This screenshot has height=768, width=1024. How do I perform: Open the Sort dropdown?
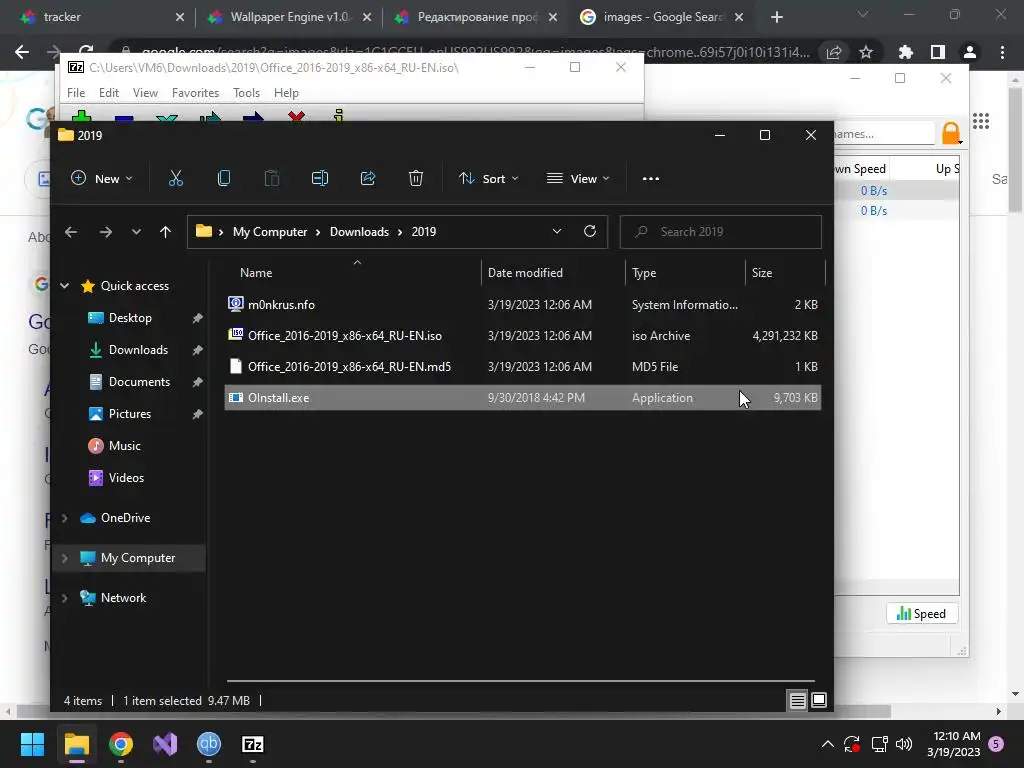tap(488, 178)
